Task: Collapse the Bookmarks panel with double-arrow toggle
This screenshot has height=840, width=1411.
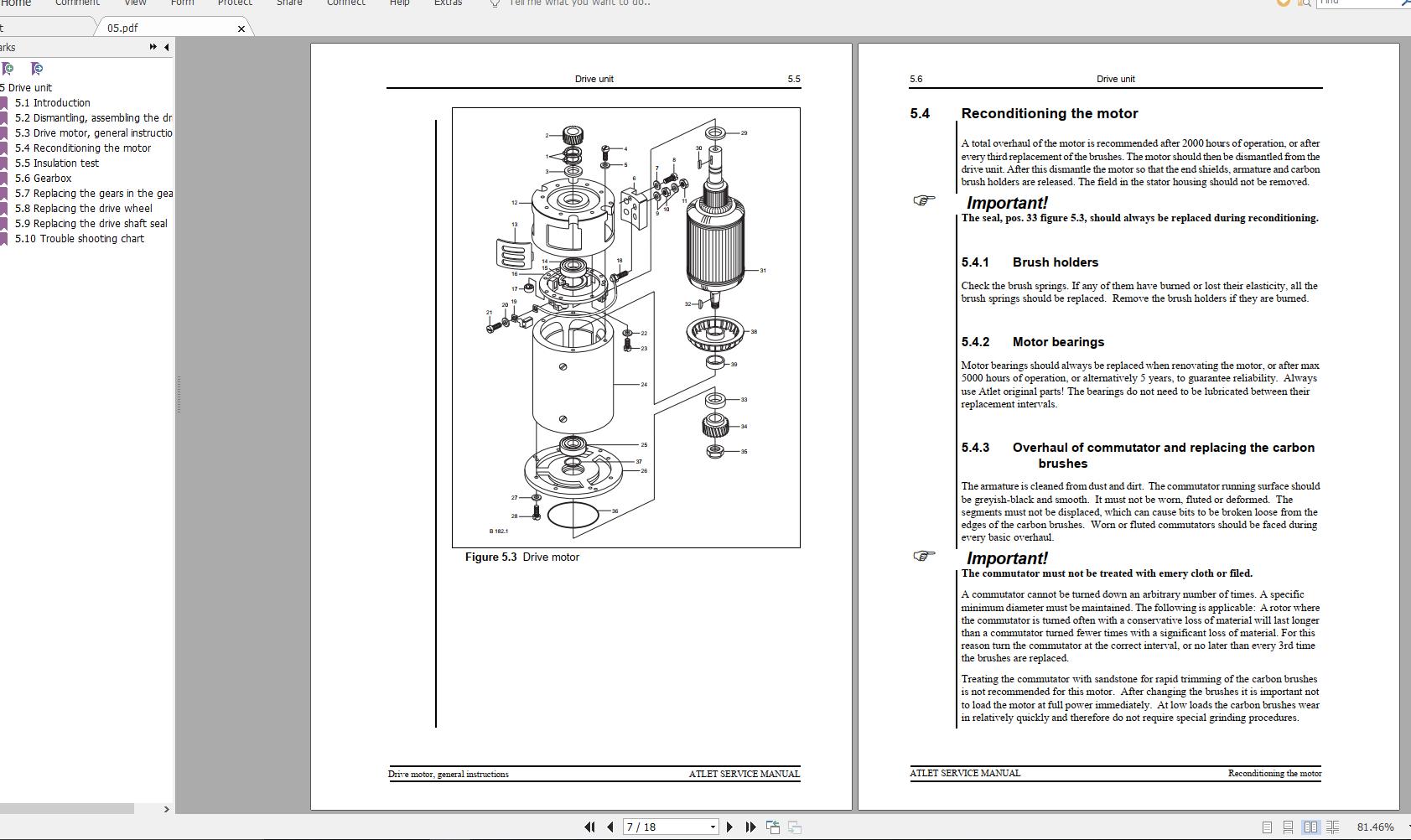Action: coord(153,47)
